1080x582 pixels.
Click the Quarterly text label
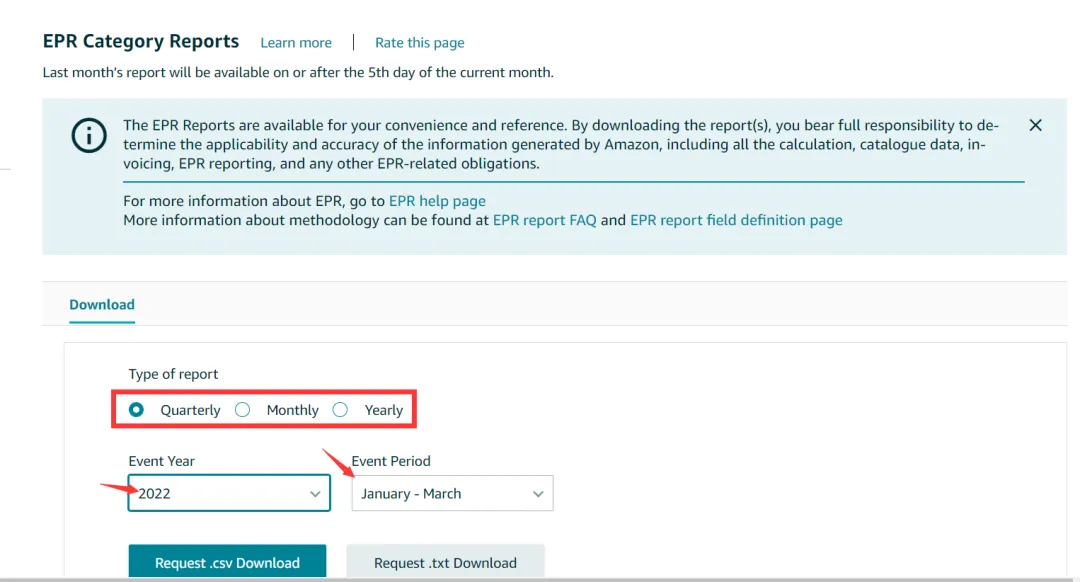tap(190, 410)
